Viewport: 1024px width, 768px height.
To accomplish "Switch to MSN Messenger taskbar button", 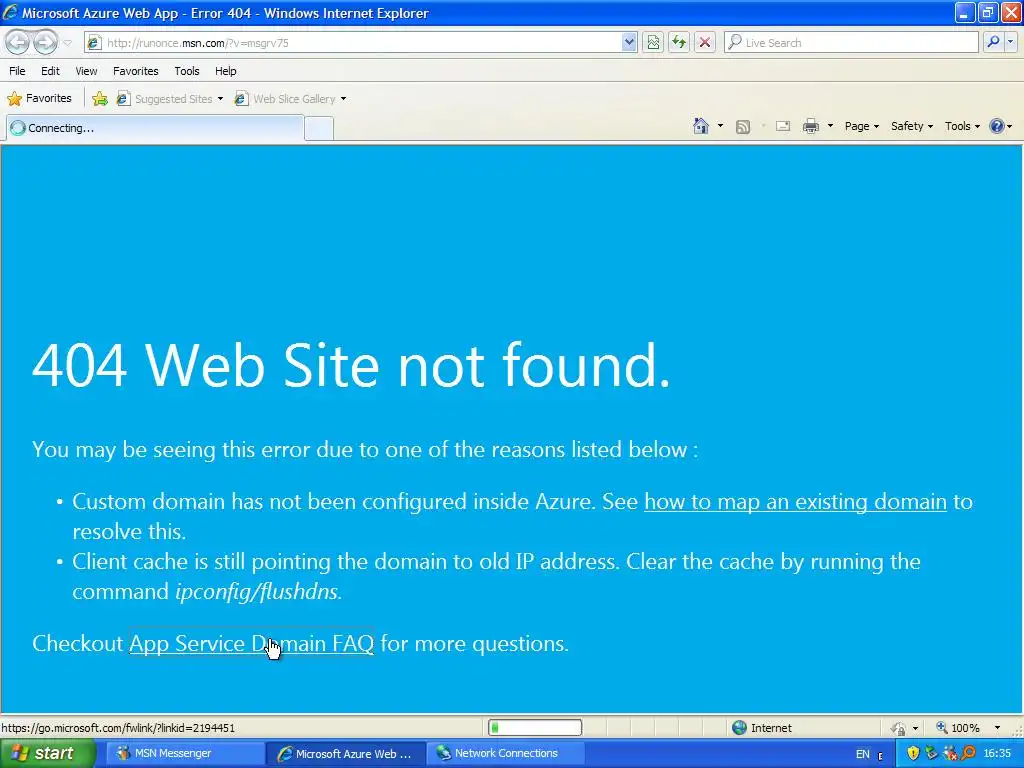I will [x=184, y=754].
